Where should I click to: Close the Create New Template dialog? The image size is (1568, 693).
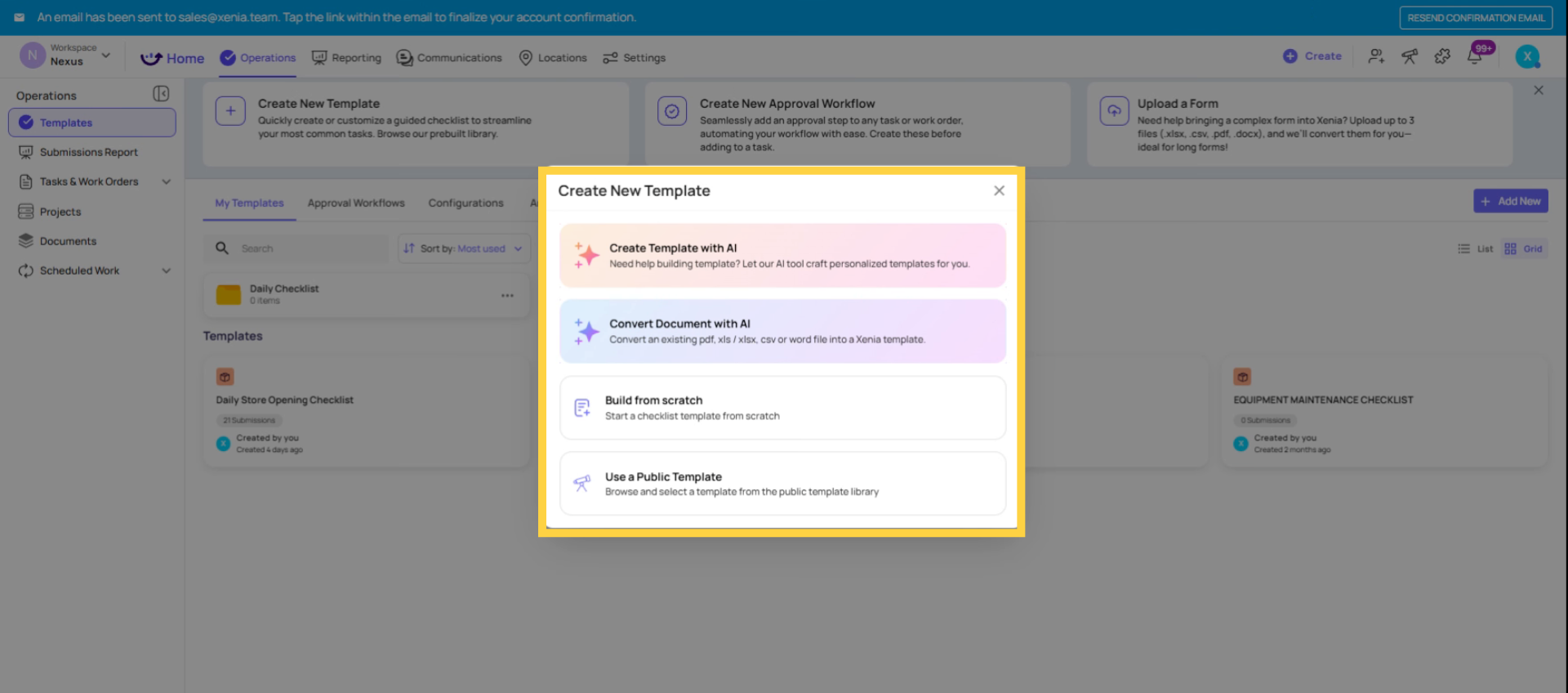point(999,190)
